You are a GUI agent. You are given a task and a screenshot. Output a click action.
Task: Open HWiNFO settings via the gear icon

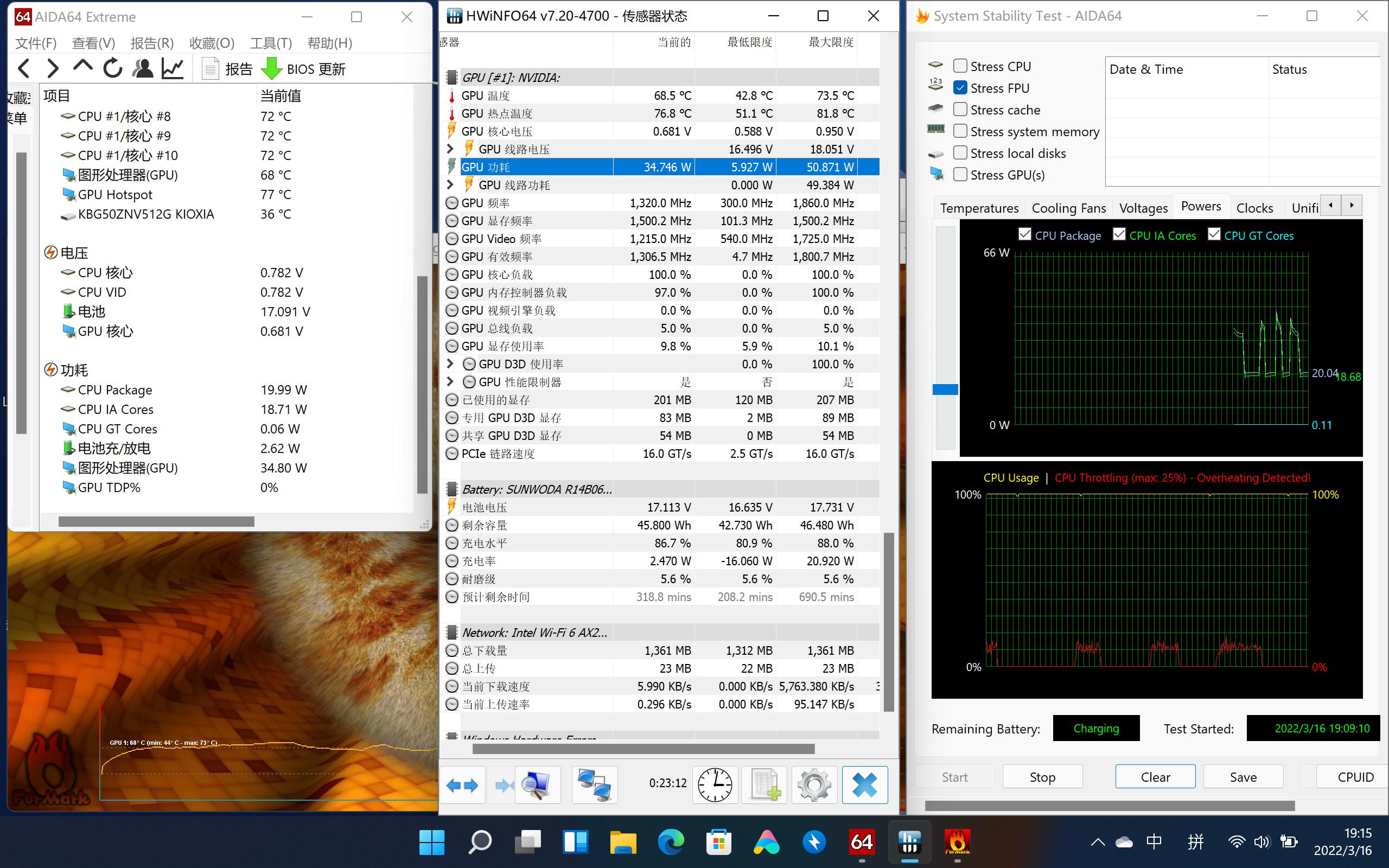click(x=814, y=784)
